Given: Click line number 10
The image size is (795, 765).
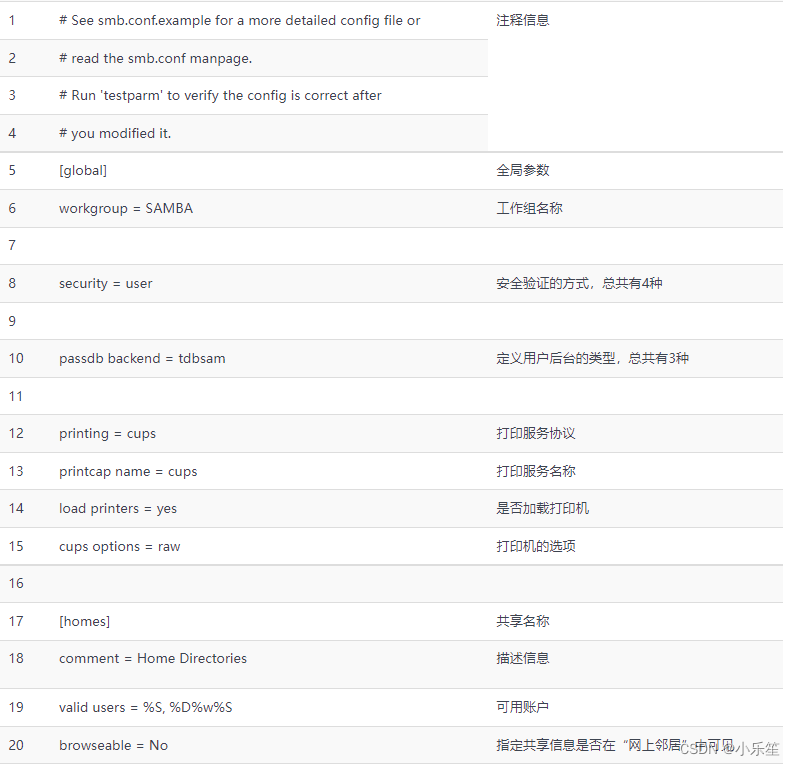Looking at the screenshot, I should tap(16, 358).
